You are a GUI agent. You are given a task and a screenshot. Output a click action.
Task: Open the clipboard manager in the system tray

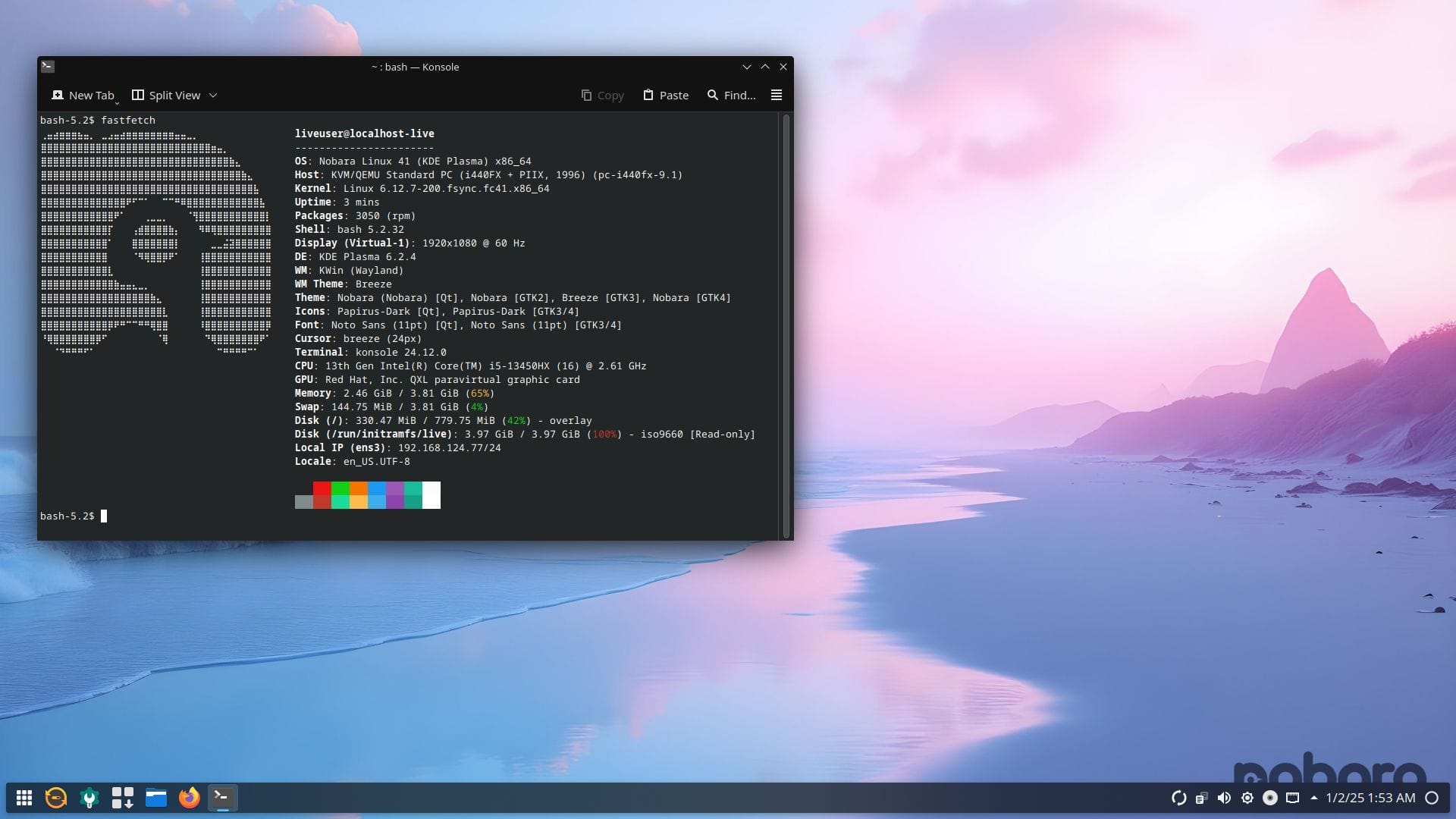point(1203,798)
